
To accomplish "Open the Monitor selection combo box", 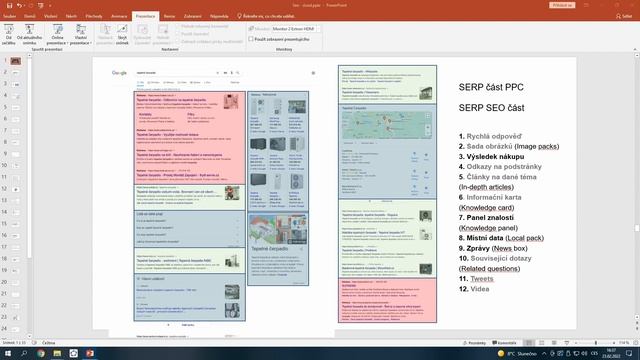I will 296,29.
